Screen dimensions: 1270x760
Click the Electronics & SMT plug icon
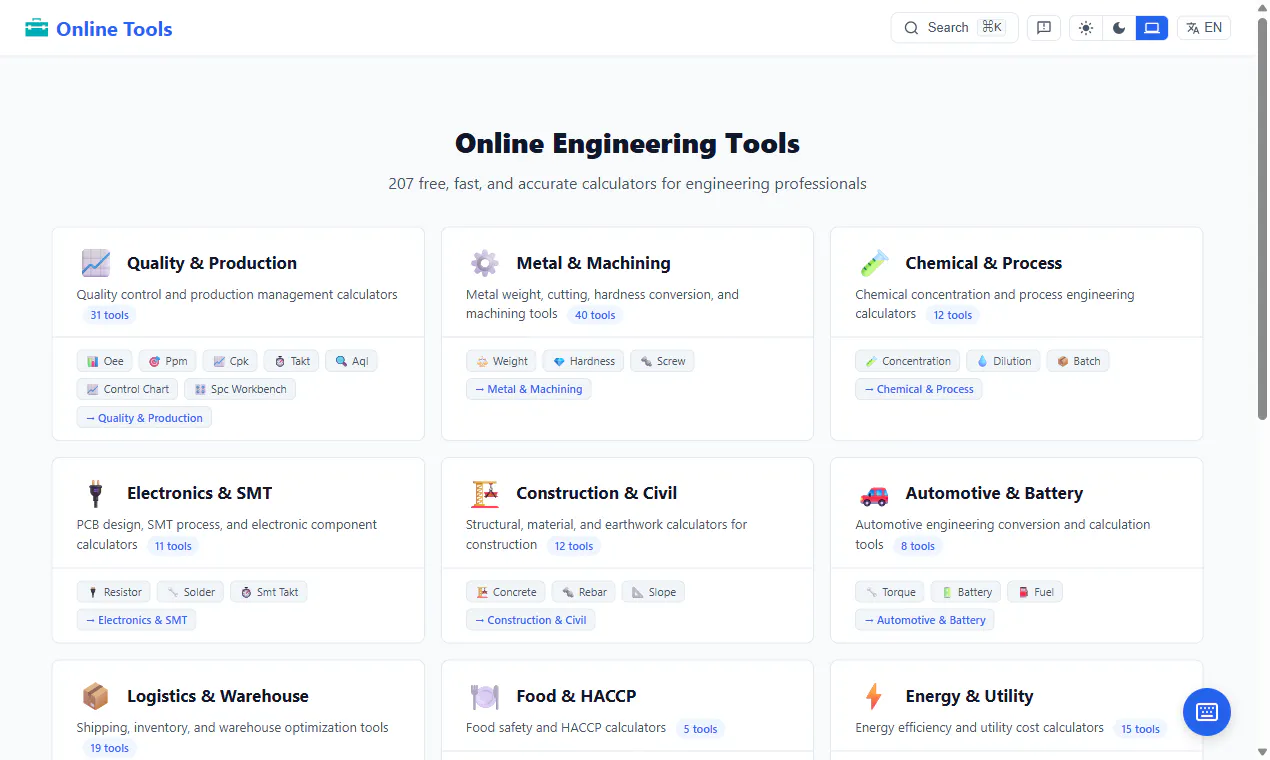(96, 493)
